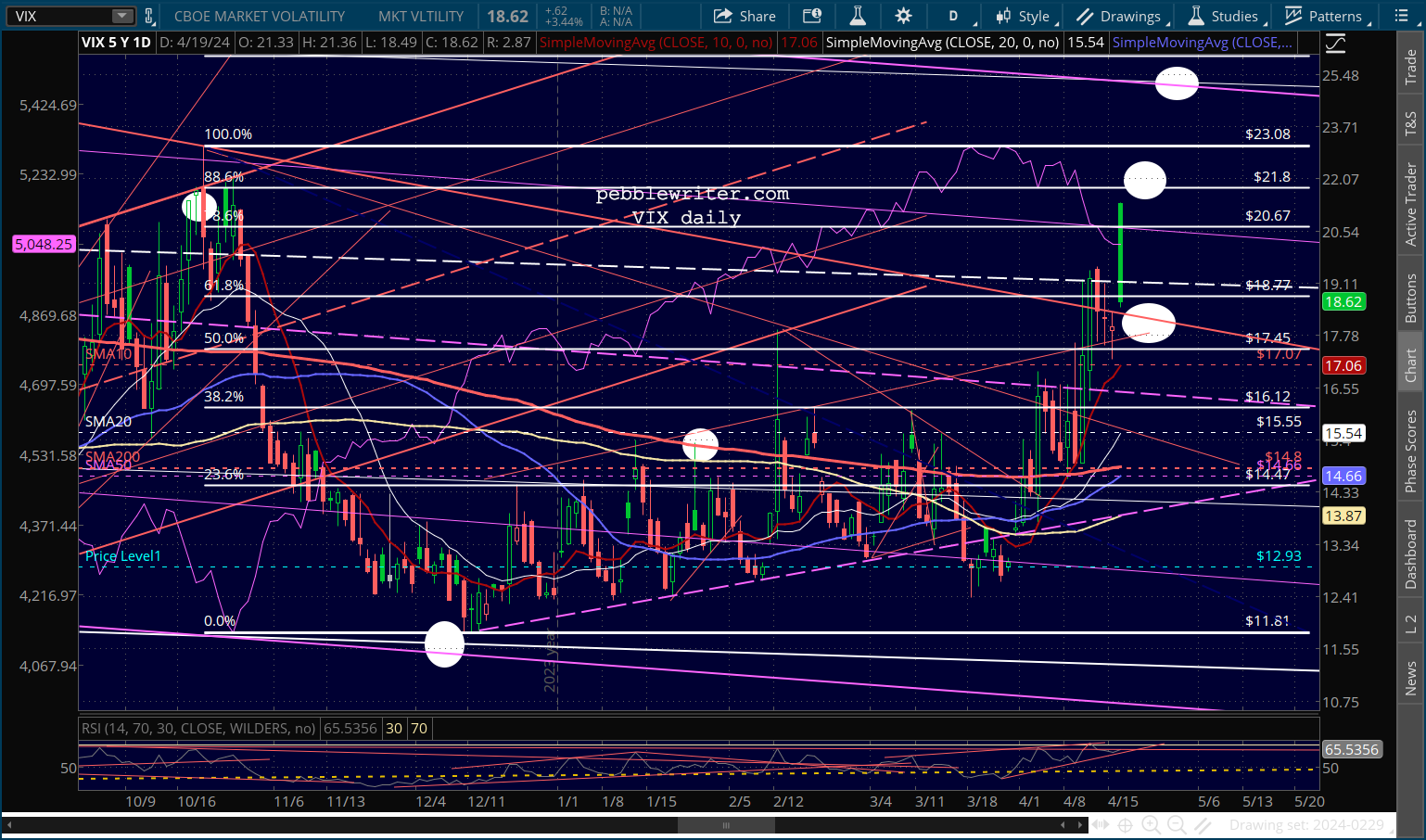Screen dimensions: 1426x840
Task: Click the zoom in magnifier icon
Action: tap(1151, 824)
